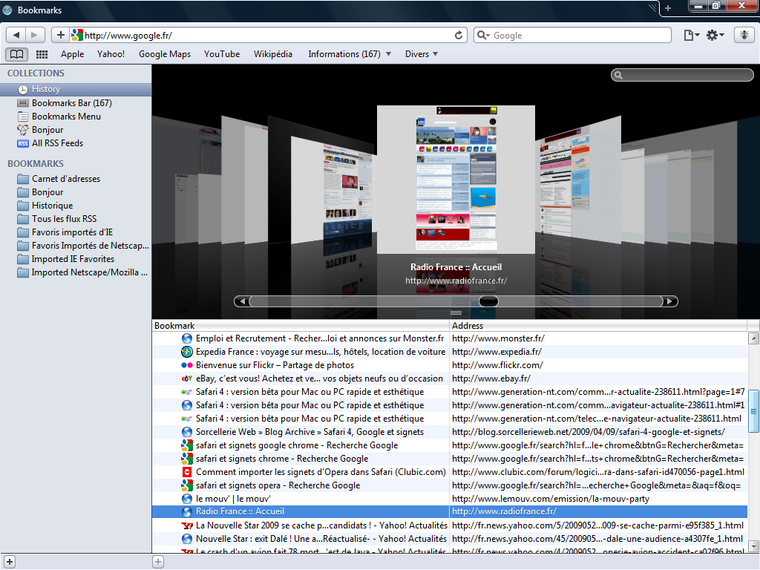Click the list scrollbar up arrow
This screenshot has height=570, width=760.
coord(753,338)
